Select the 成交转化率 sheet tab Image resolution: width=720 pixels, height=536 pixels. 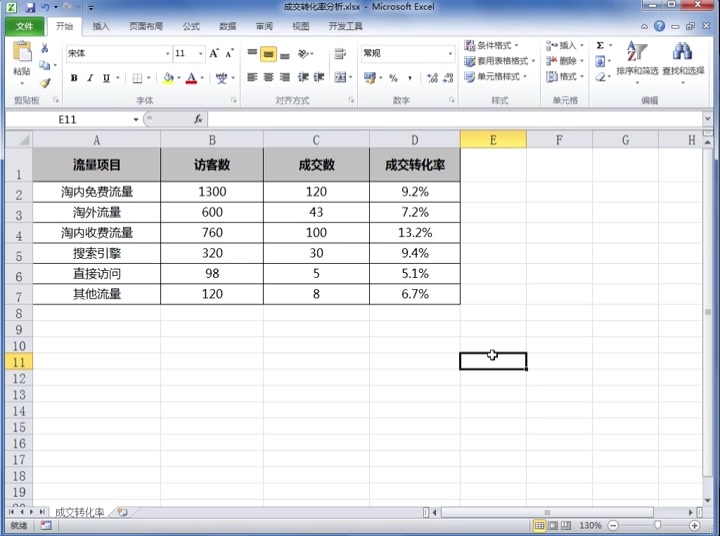click(79, 512)
